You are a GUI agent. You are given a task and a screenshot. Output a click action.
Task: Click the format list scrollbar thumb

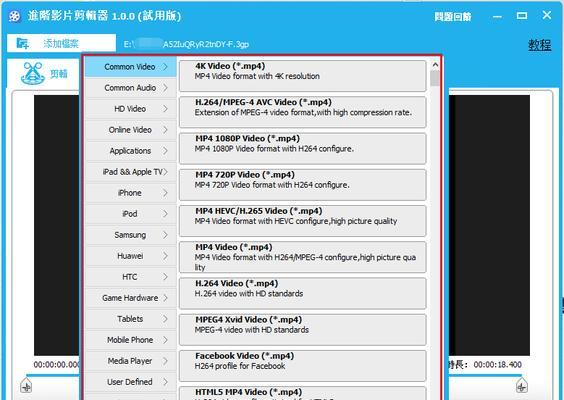pyautogui.click(x=435, y=78)
